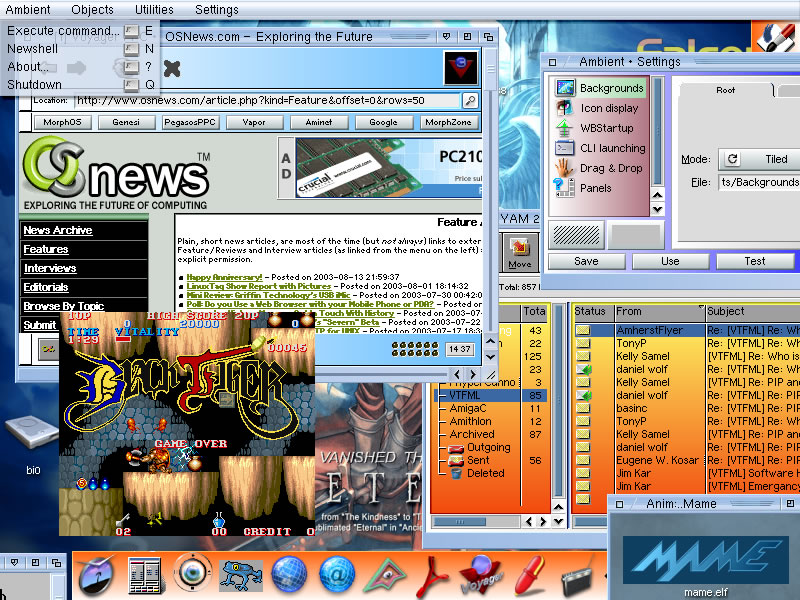Click the sort arrow on From column
The height and width of the screenshot is (600, 800).
click(x=701, y=307)
